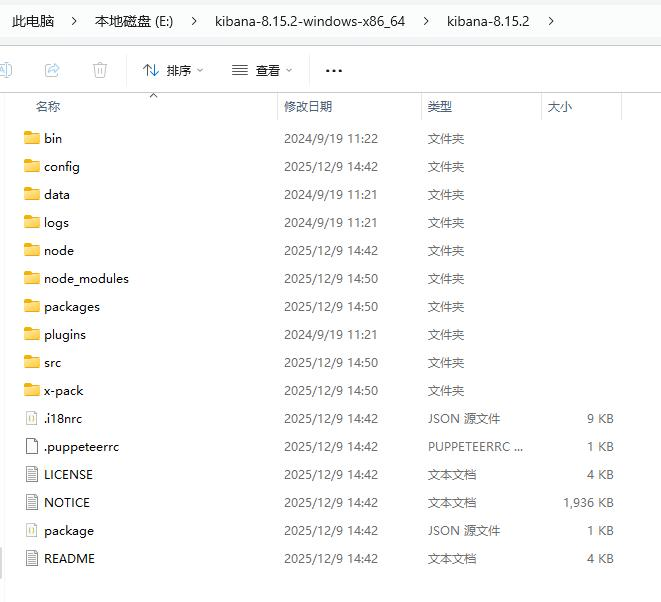
Task: Click the data folder date 2024/9/19 11:21
Action: tap(330, 195)
